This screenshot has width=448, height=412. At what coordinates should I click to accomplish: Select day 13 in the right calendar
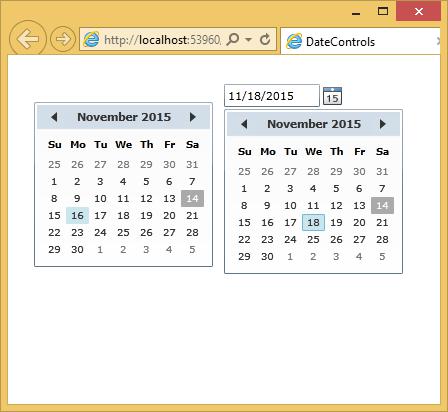coord(359,205)
